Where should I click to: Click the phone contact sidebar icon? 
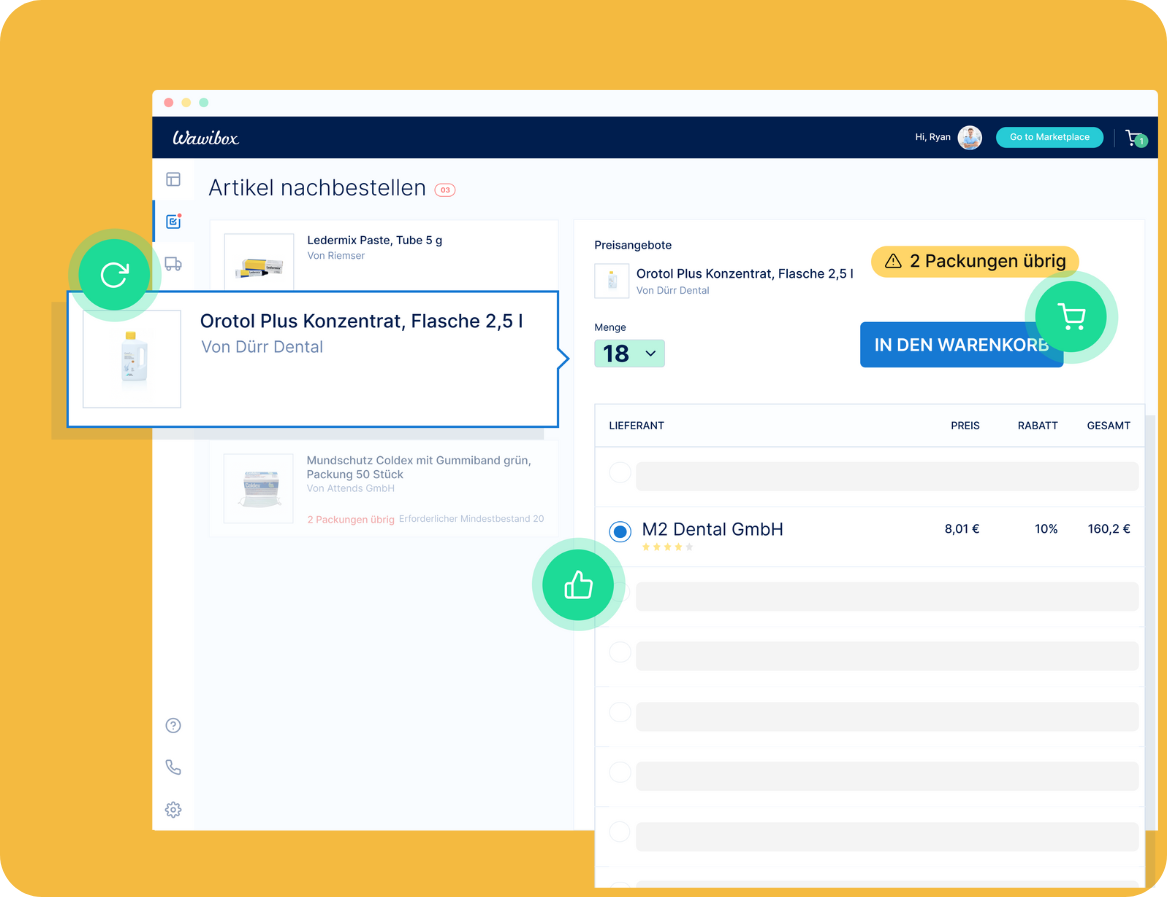coord(173,768)
